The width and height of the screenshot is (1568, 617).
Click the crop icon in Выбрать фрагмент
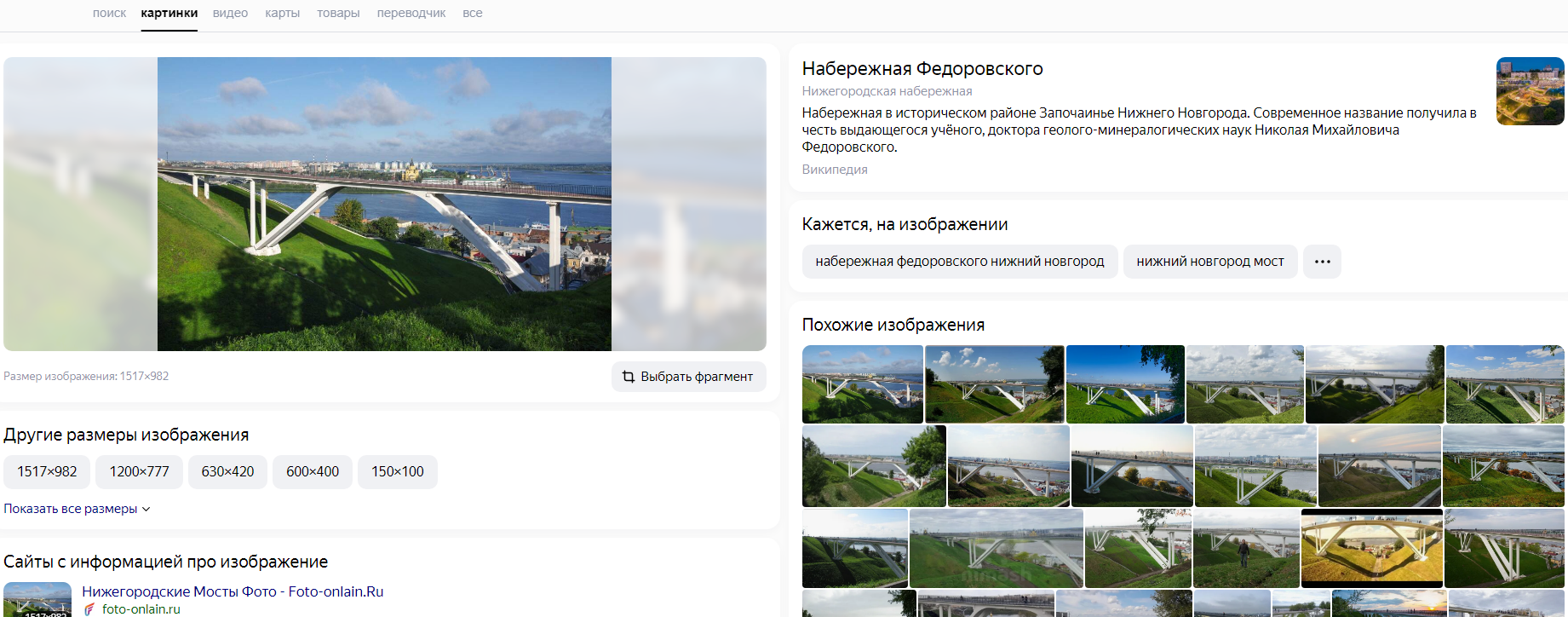[628, 377]
